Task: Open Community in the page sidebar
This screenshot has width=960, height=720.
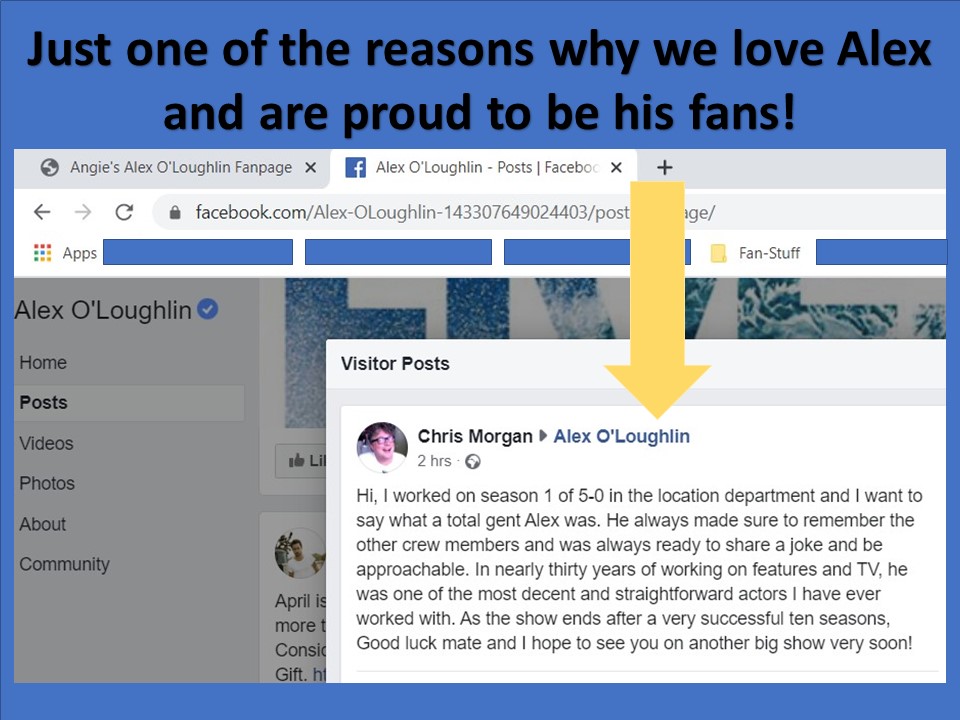Action: tap(64, 564)
